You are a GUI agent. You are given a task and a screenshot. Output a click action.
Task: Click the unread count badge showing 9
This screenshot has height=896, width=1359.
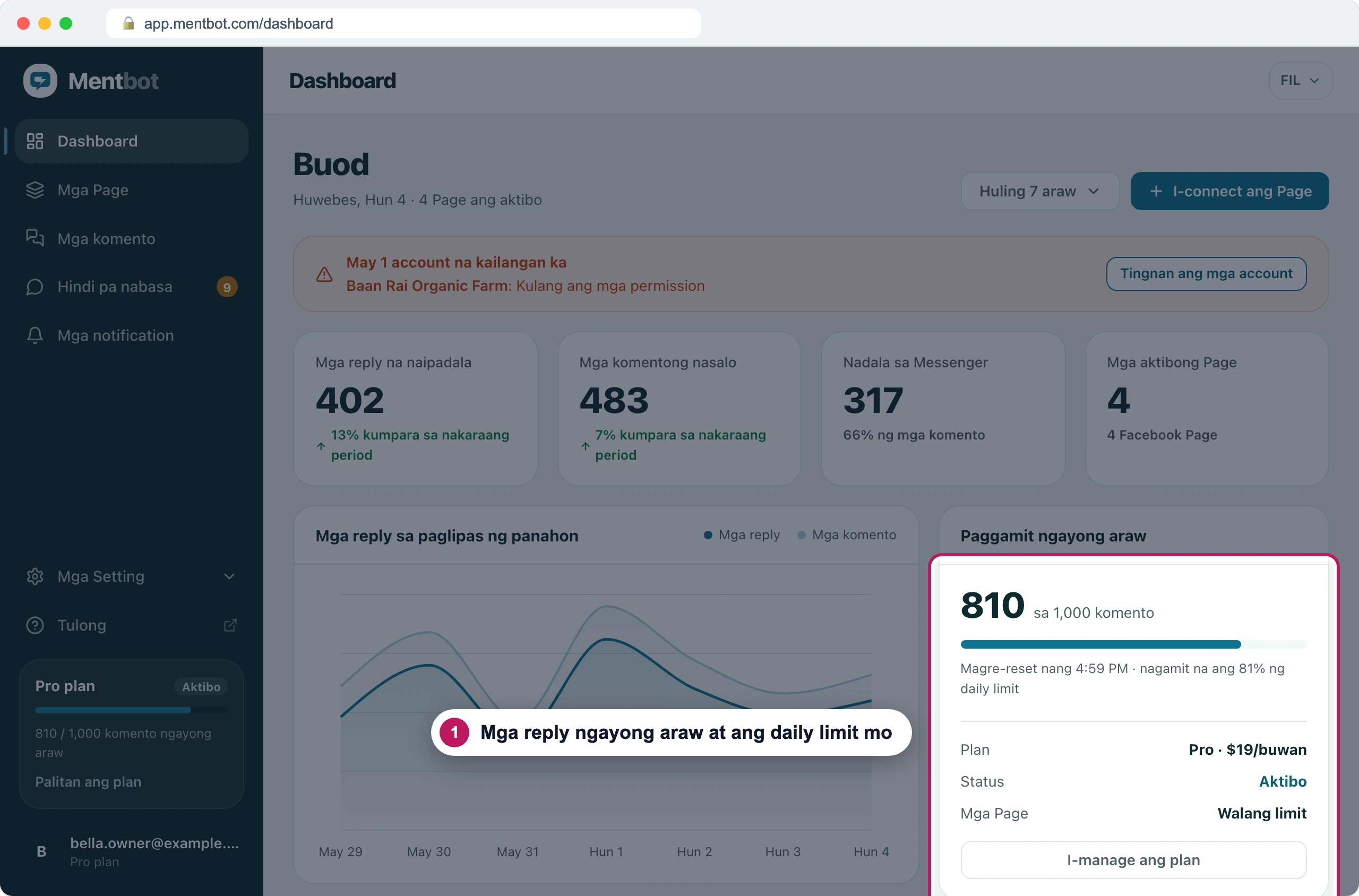[227, 287]
